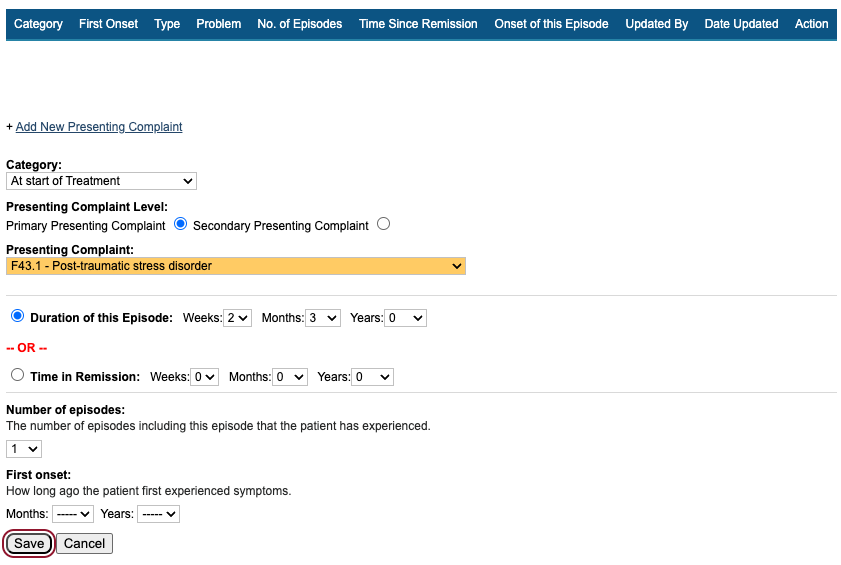Open Remission Weeks dropdown
Viewport: 841px width, 565px height.
205,377
